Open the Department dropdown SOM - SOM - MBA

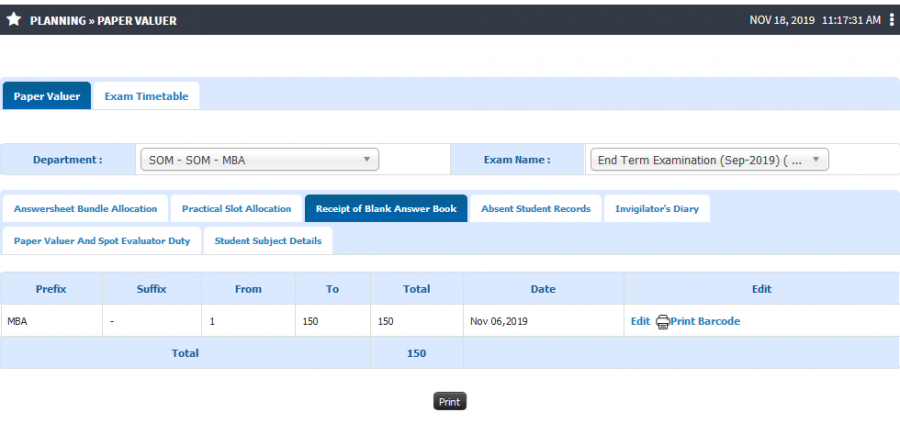(x=259, y=160)
